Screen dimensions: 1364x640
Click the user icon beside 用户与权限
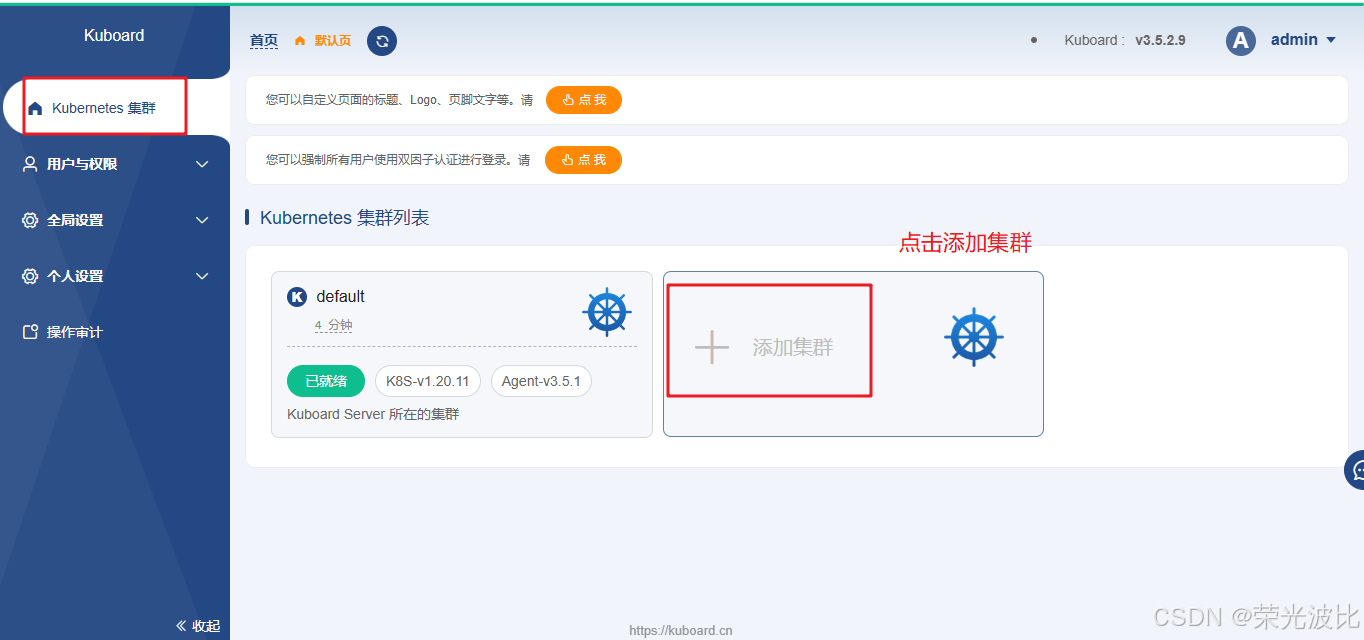[30, 164]
